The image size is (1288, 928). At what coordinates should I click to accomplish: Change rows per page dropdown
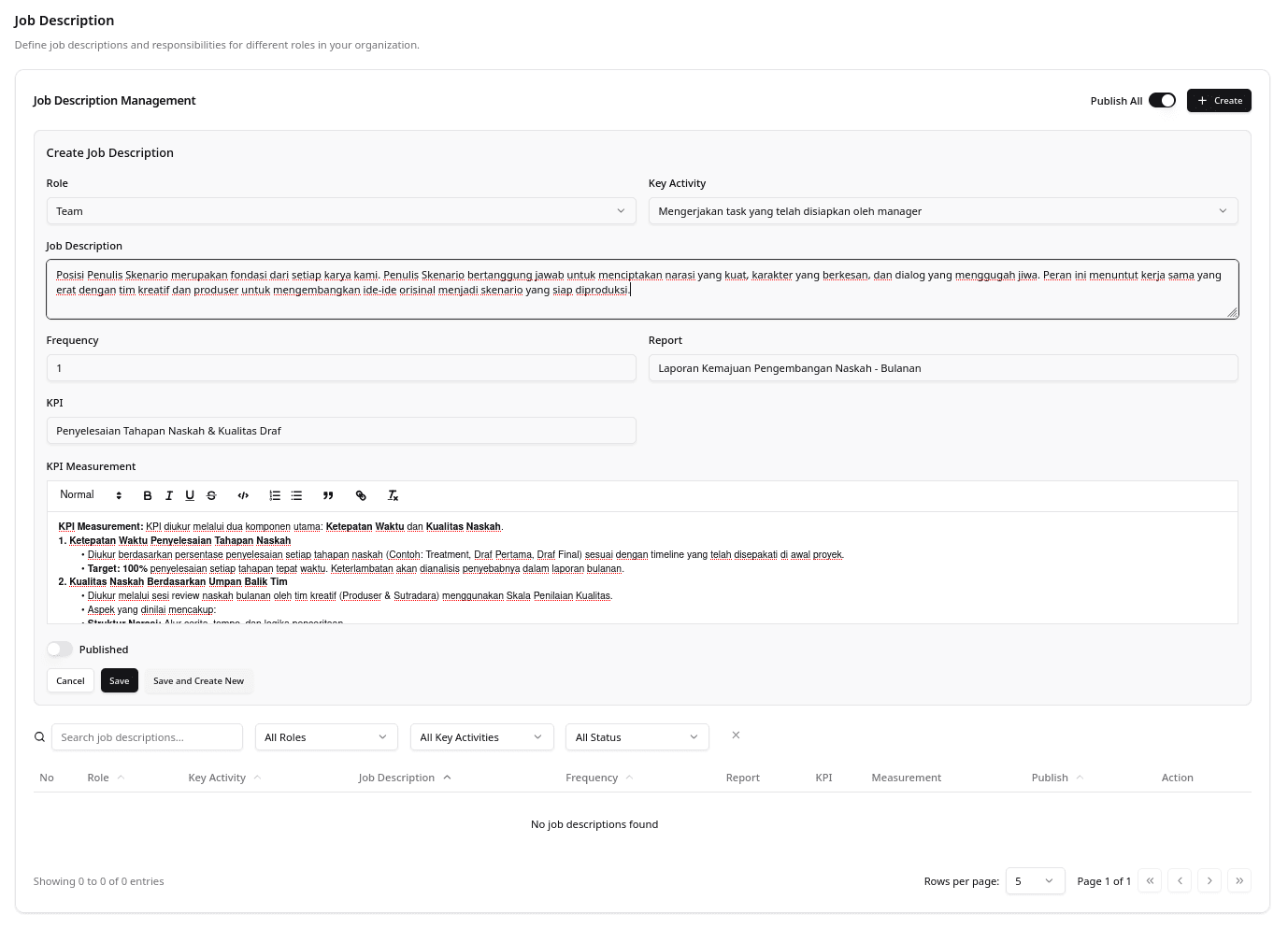point(1036,880)
